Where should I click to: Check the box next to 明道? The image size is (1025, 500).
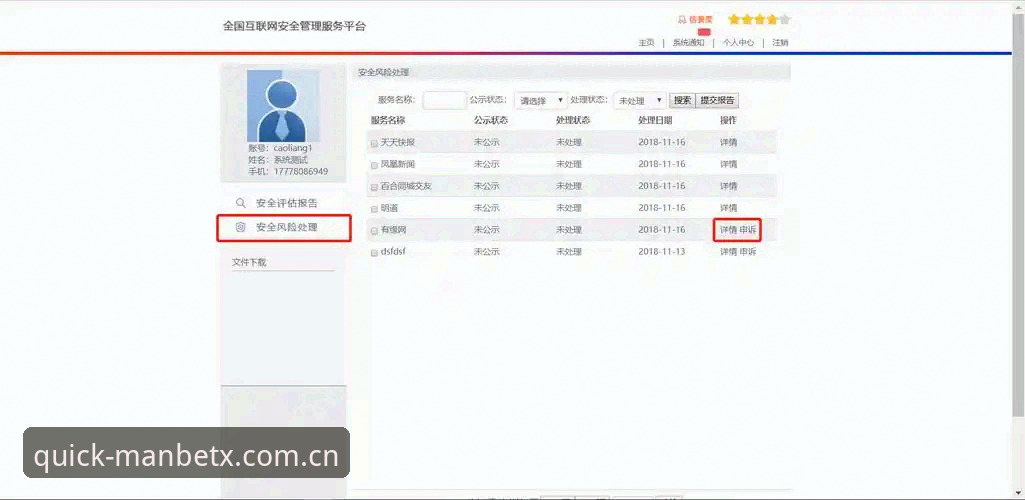(x=374, y=209)
